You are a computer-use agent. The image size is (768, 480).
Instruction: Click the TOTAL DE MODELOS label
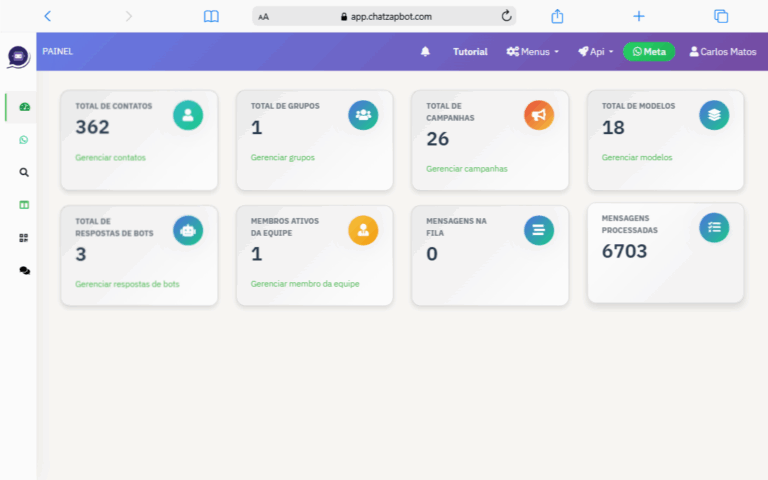tap(638, 106)
